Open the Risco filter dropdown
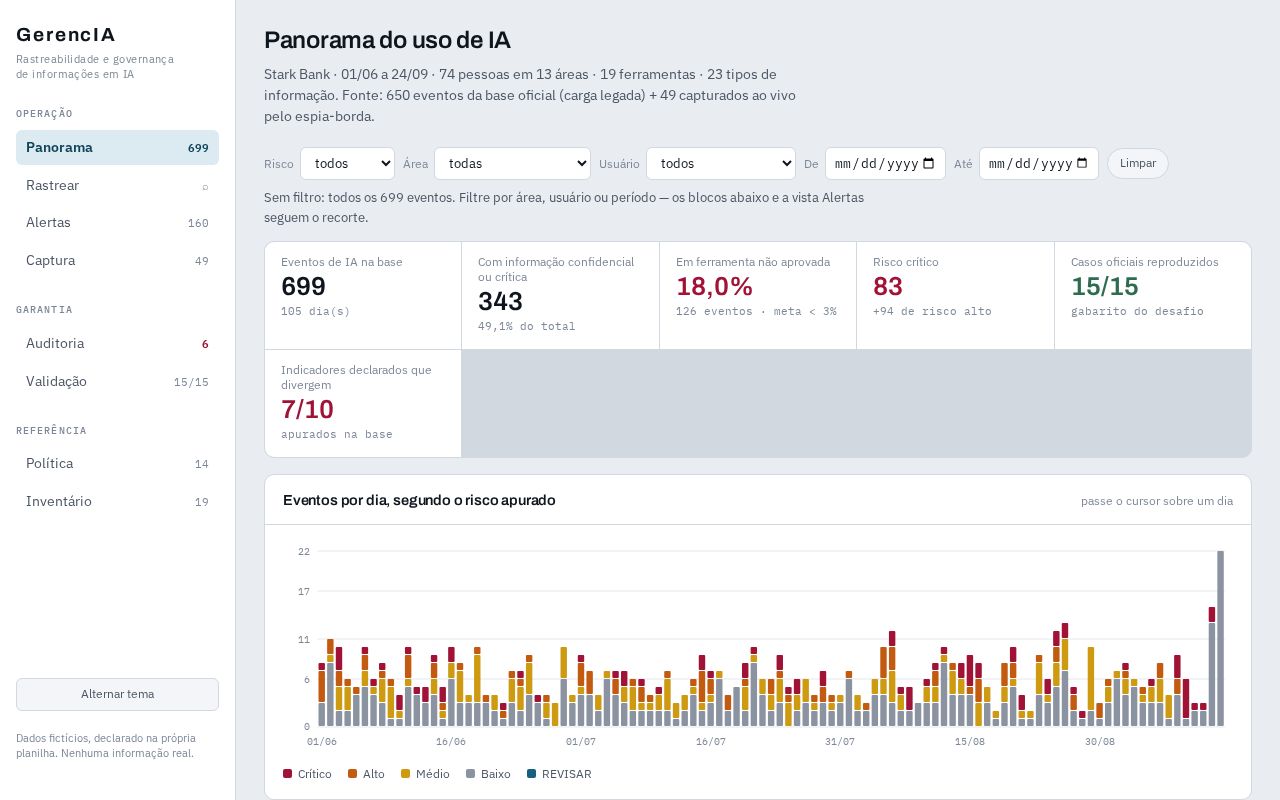1280x800 pixels. (347, 164)
